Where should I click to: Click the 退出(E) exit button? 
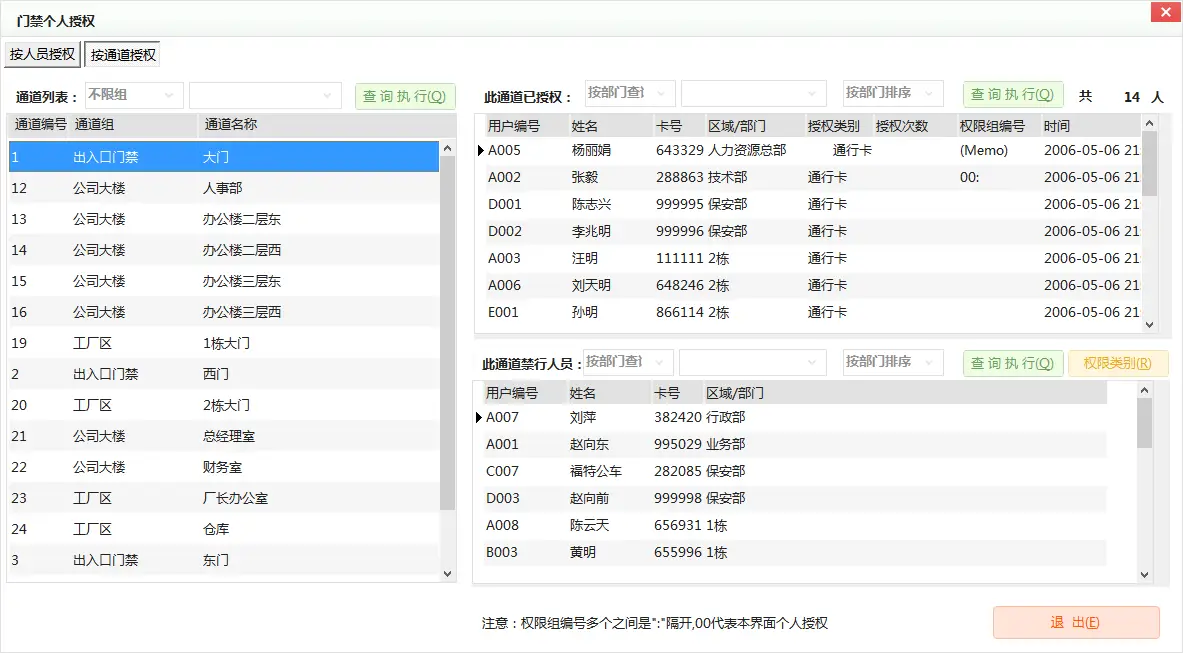[x=1075, y=622]
